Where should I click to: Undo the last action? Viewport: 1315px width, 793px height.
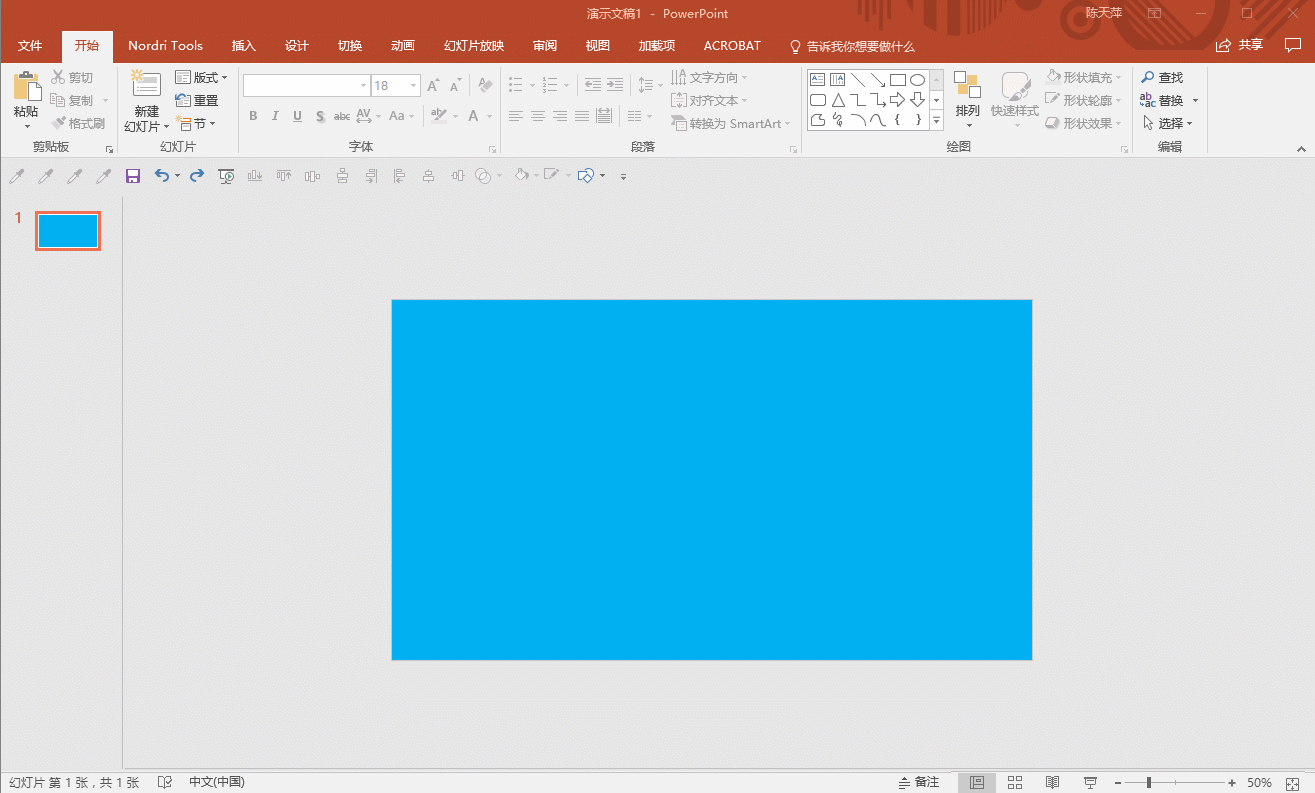pyautogui.click(x=162, y=176)
